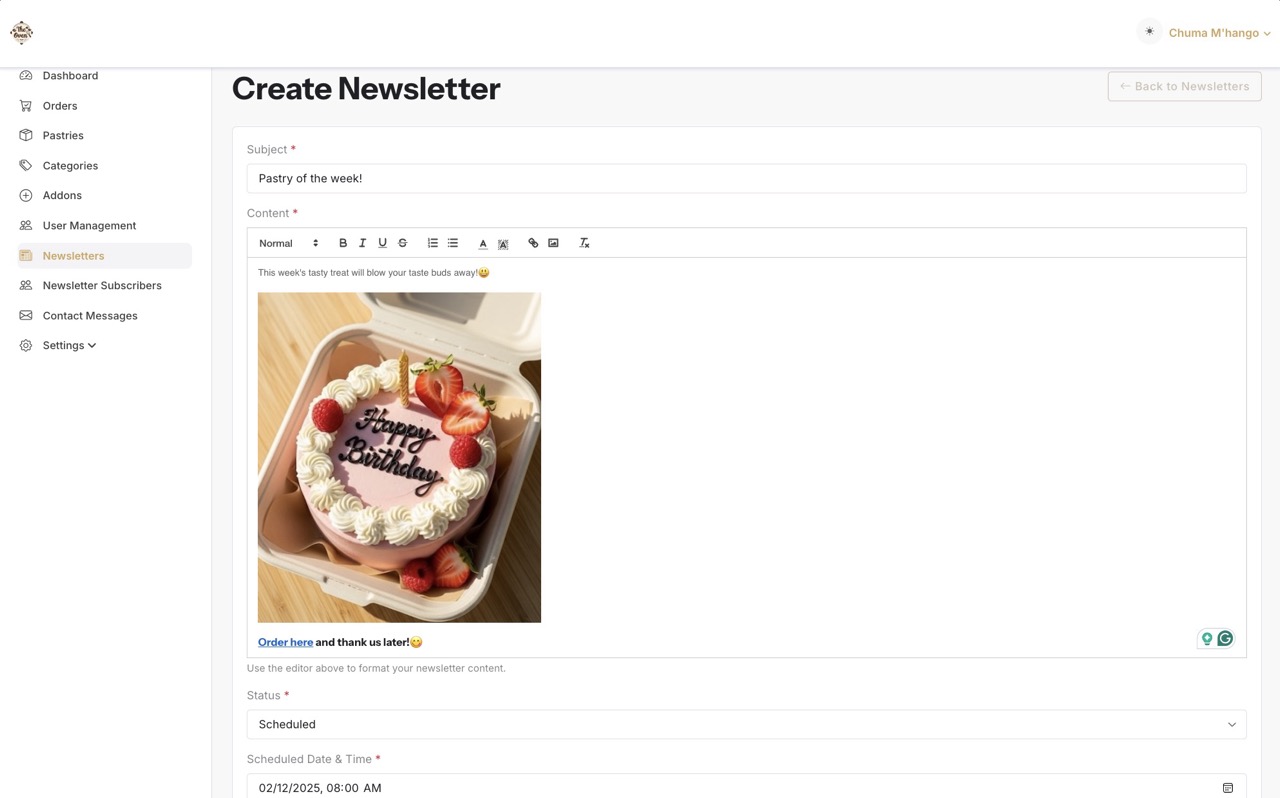Open the text color picker
The image size is (1280, 798).
point(483,243)
